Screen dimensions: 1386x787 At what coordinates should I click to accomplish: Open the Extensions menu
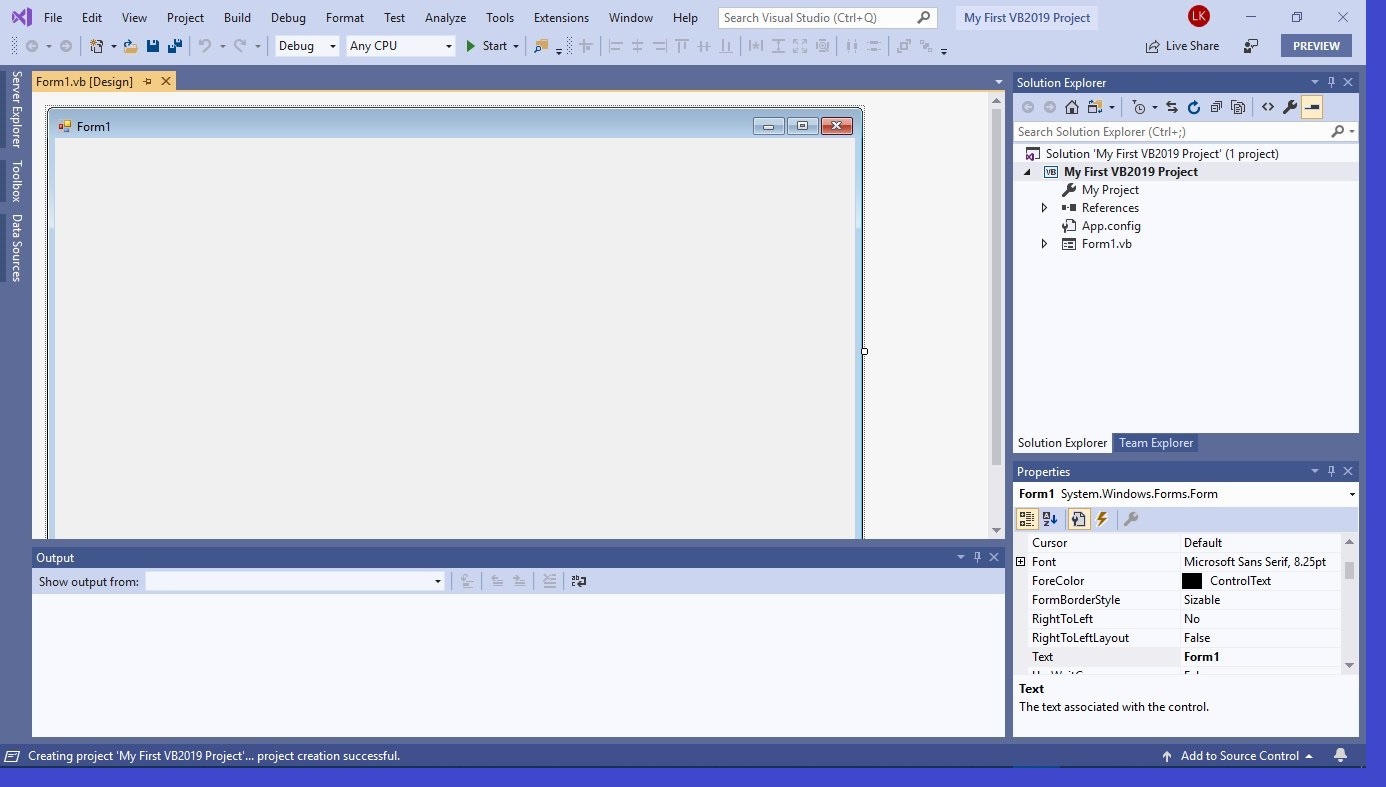click(561, 18)
